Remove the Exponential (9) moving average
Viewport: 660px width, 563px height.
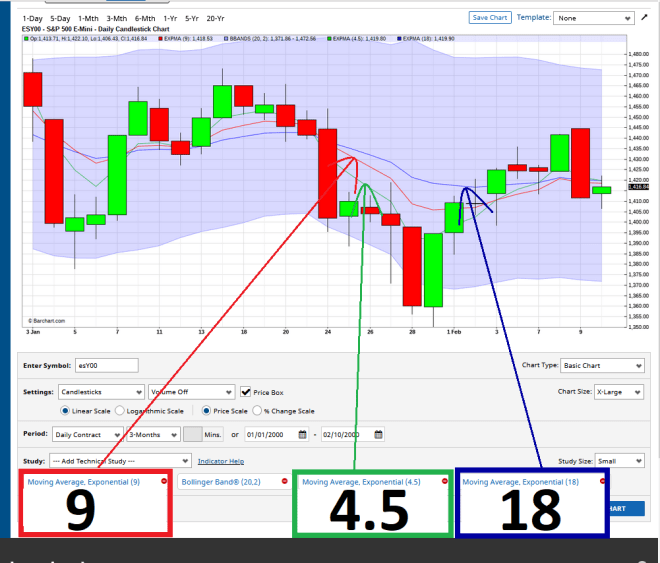click(x=164, y=481)
